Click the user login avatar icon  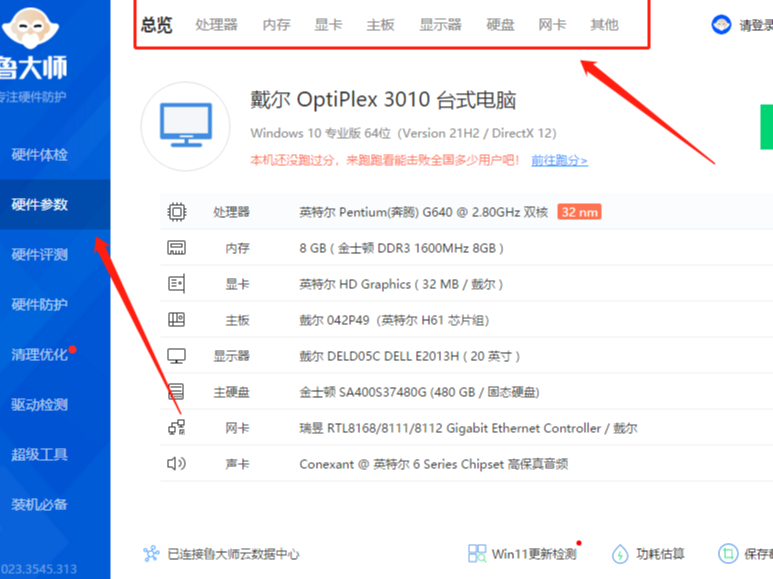click(721, 25)
